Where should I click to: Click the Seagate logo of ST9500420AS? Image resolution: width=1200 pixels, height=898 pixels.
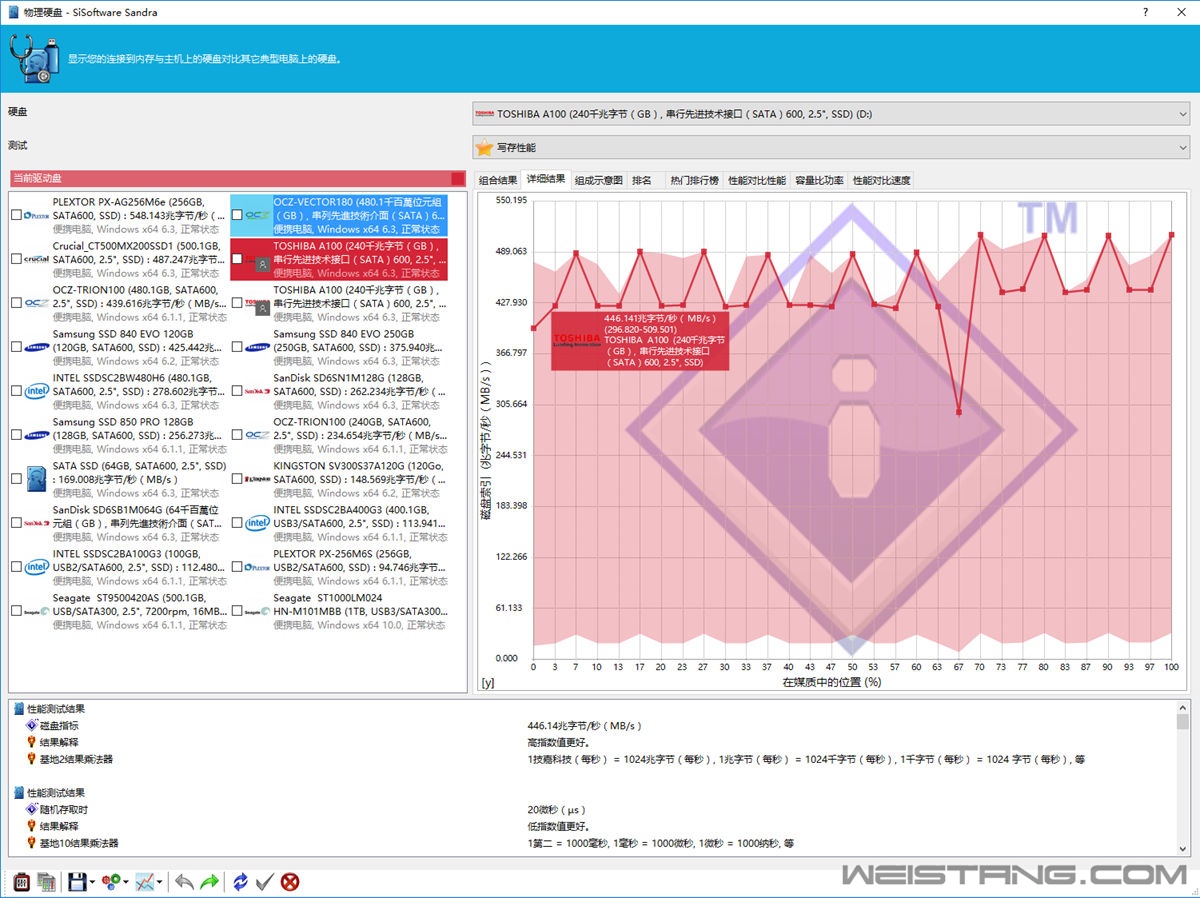click(37, 611)
